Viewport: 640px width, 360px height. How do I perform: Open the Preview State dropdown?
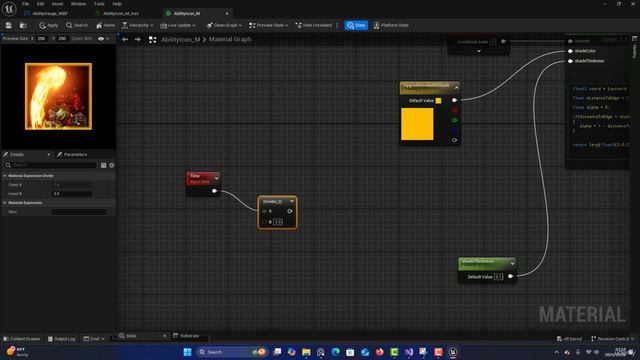point(269,25)
